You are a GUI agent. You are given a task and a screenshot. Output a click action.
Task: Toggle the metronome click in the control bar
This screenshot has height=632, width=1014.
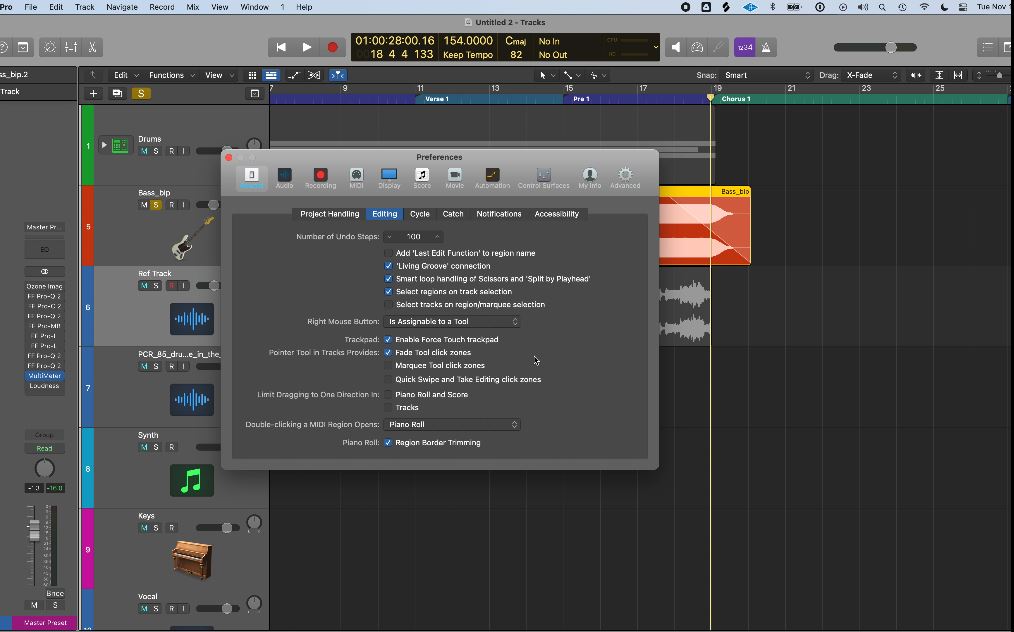click(766, 47)
